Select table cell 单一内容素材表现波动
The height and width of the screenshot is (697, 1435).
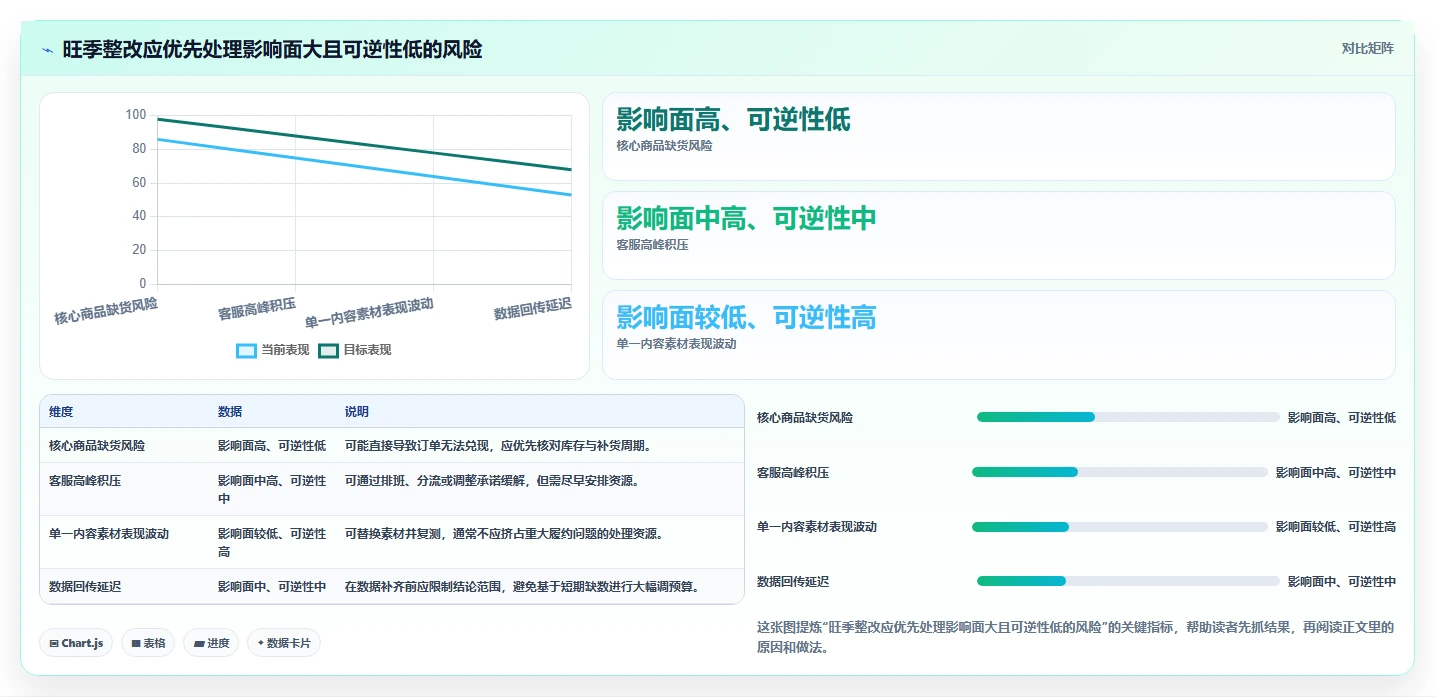click(x=109, y=534)
